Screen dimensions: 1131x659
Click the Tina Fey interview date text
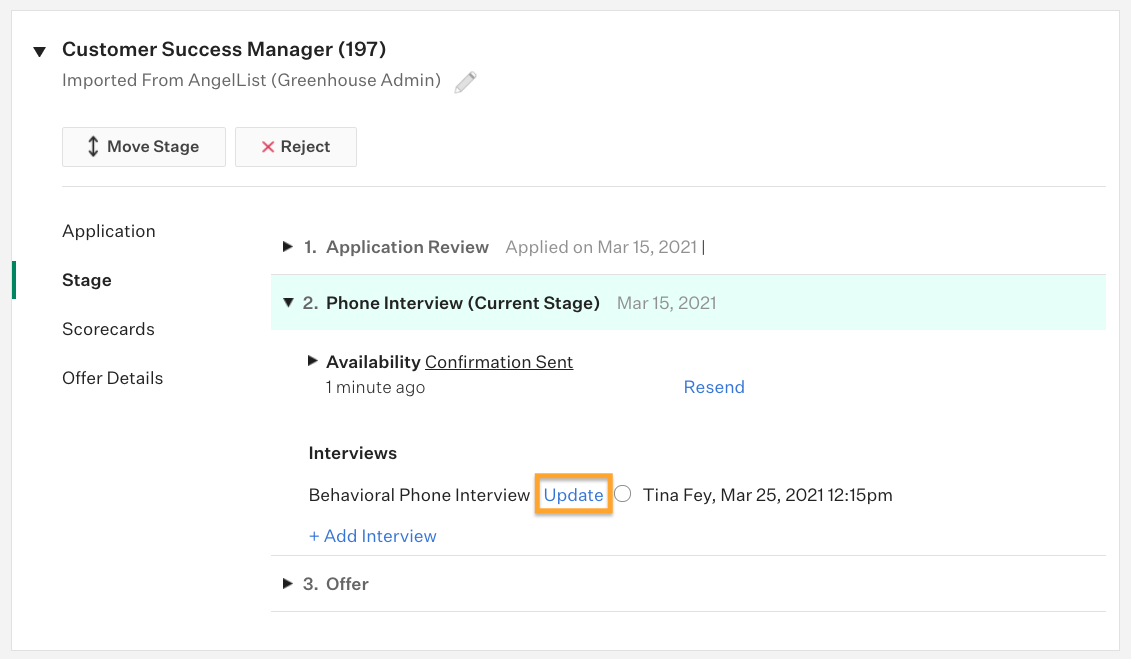(767, 495)
